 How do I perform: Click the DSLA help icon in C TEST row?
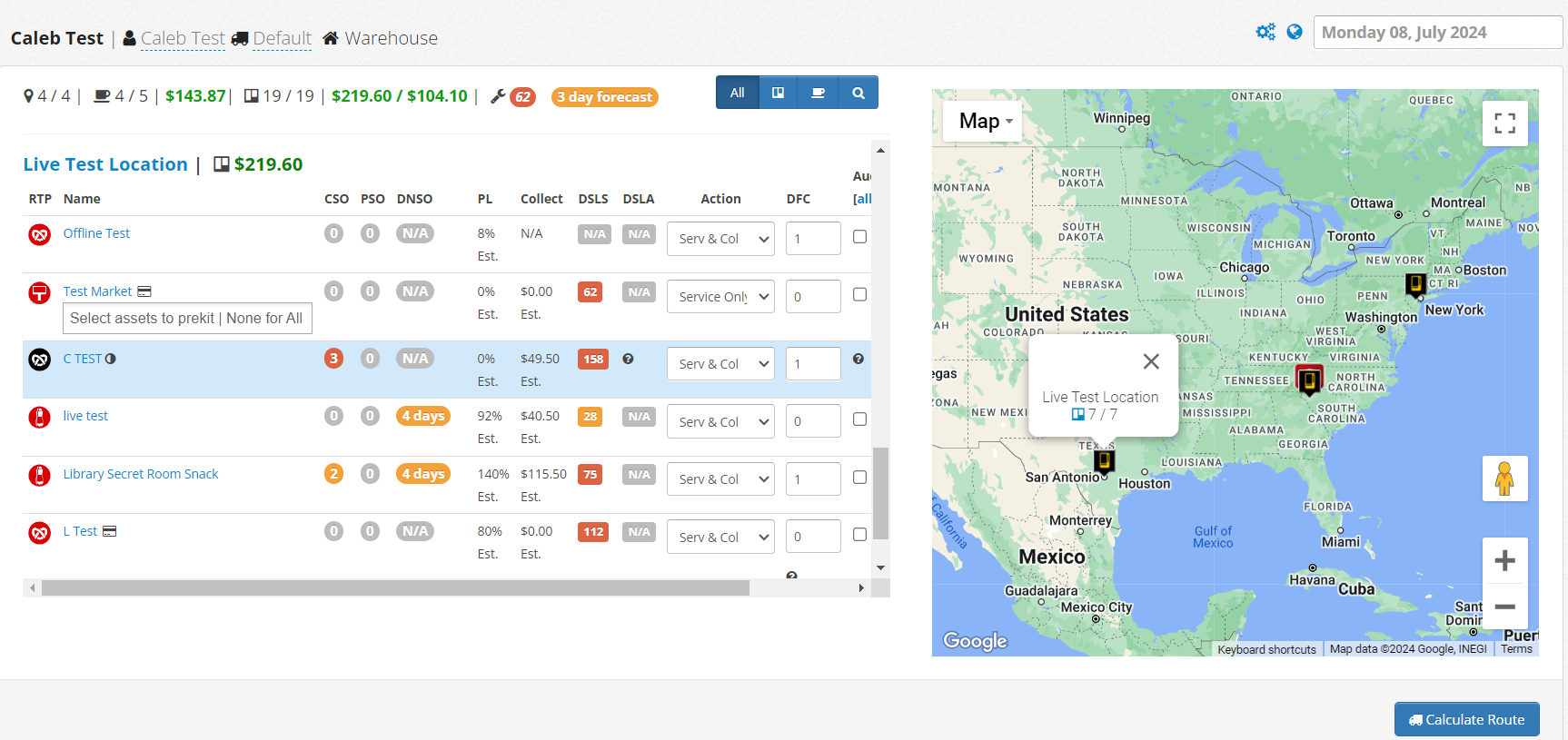tap(628, 359)
